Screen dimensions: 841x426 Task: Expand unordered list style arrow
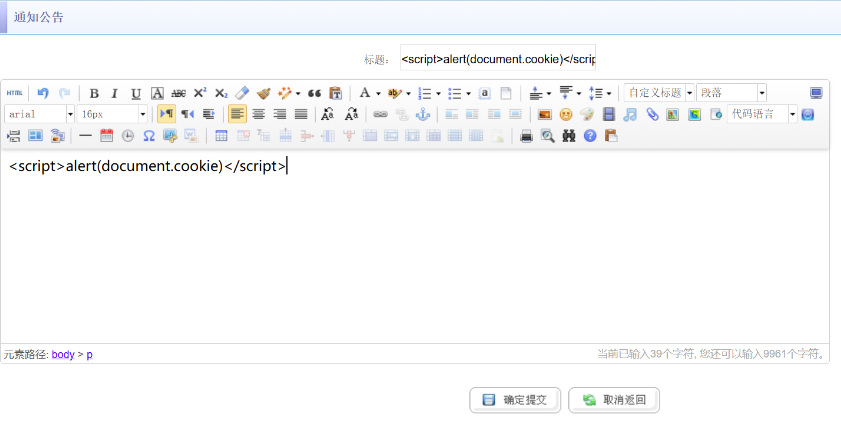[468, 94]
